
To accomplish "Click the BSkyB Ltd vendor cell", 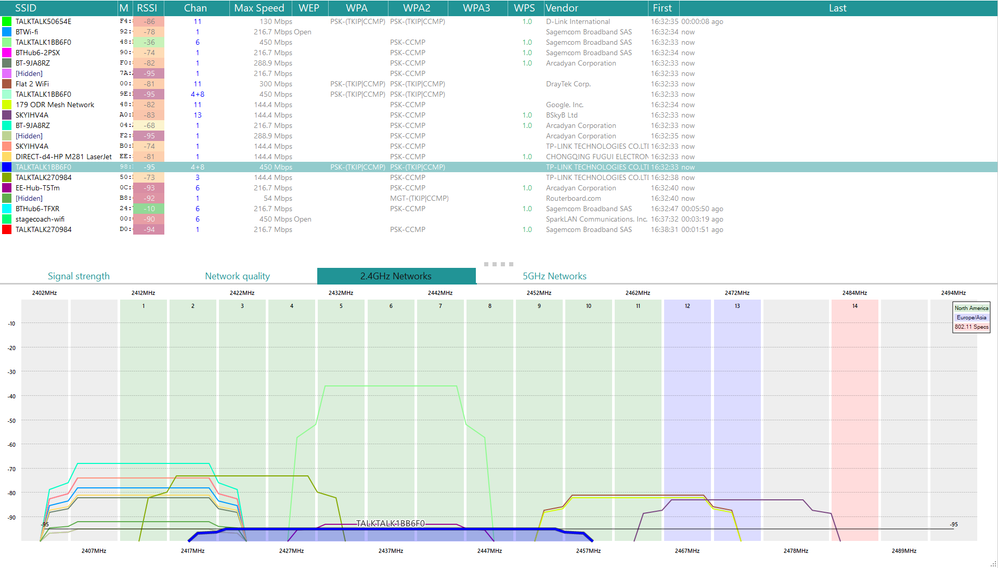I will 561,115.
